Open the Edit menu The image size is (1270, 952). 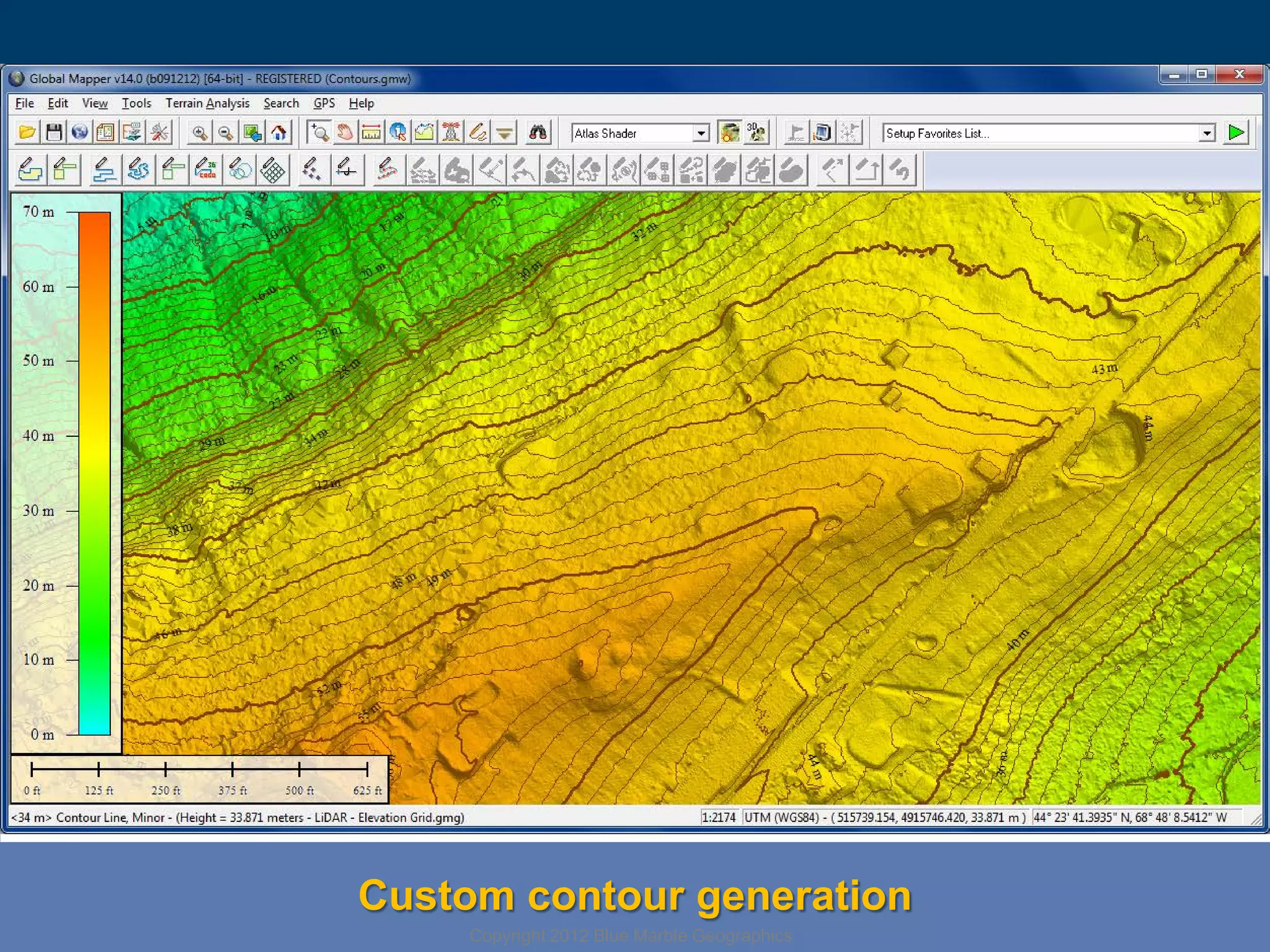coord(58,104)
